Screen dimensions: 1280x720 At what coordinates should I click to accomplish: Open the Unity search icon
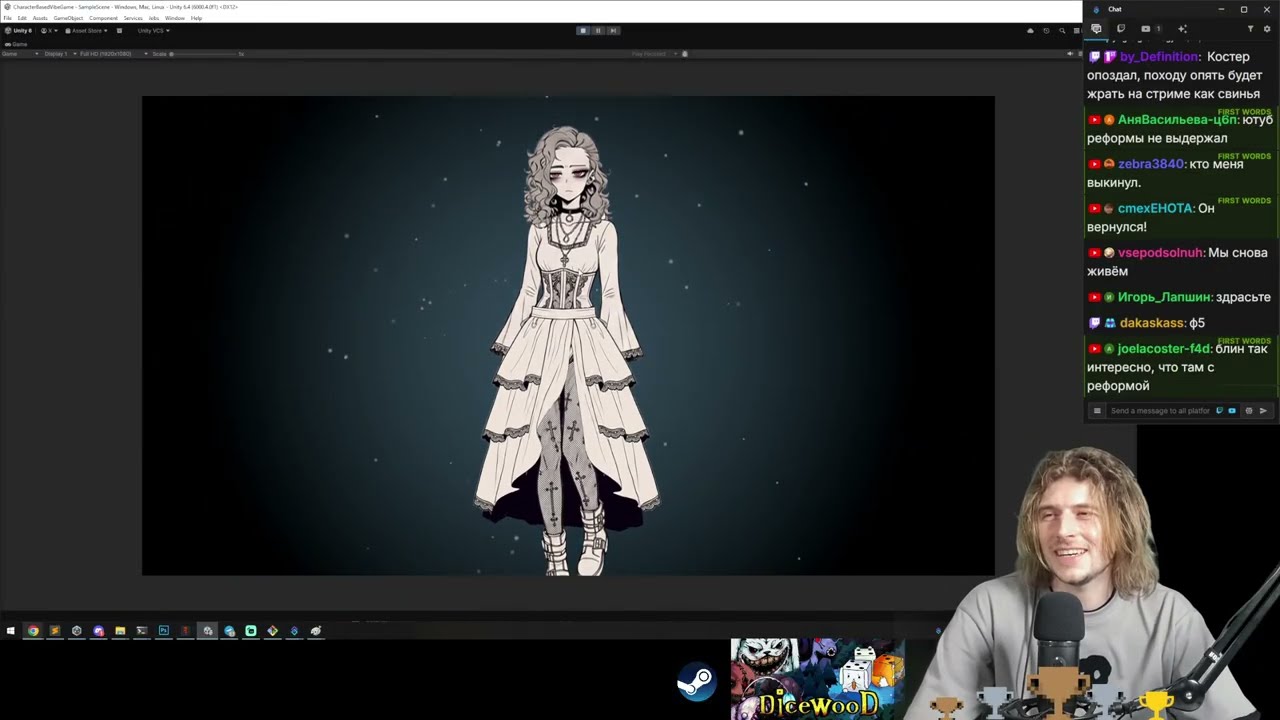coord(1062,30)
